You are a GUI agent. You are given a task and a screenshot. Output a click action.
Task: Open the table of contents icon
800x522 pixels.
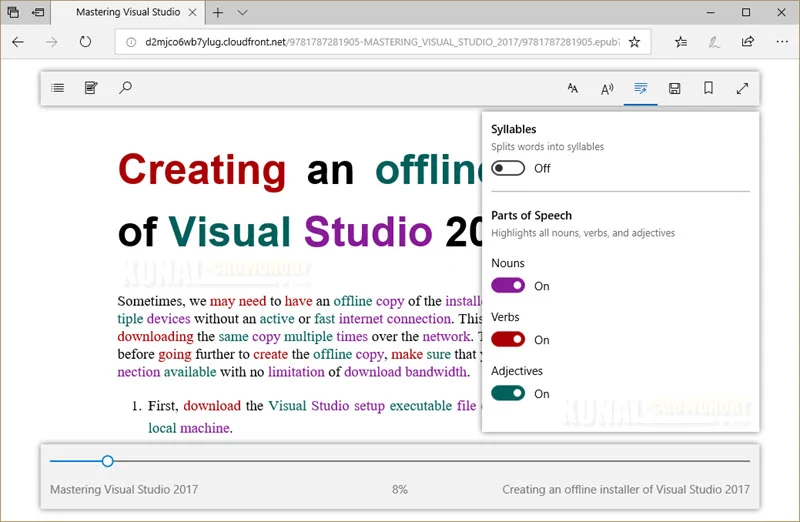pyautogui.click(x=58, y=88)
